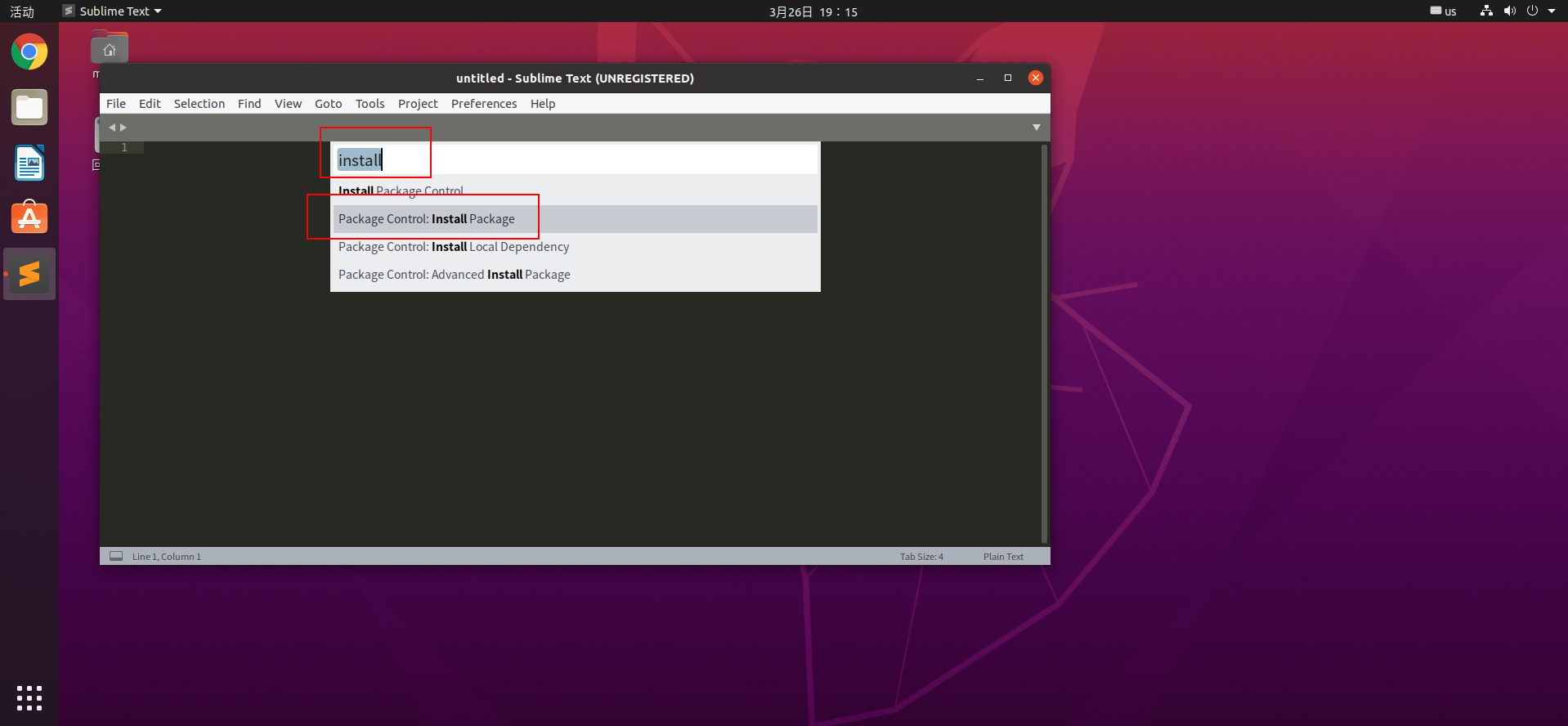
Task: Open the File menu
Action: [116, 104]
